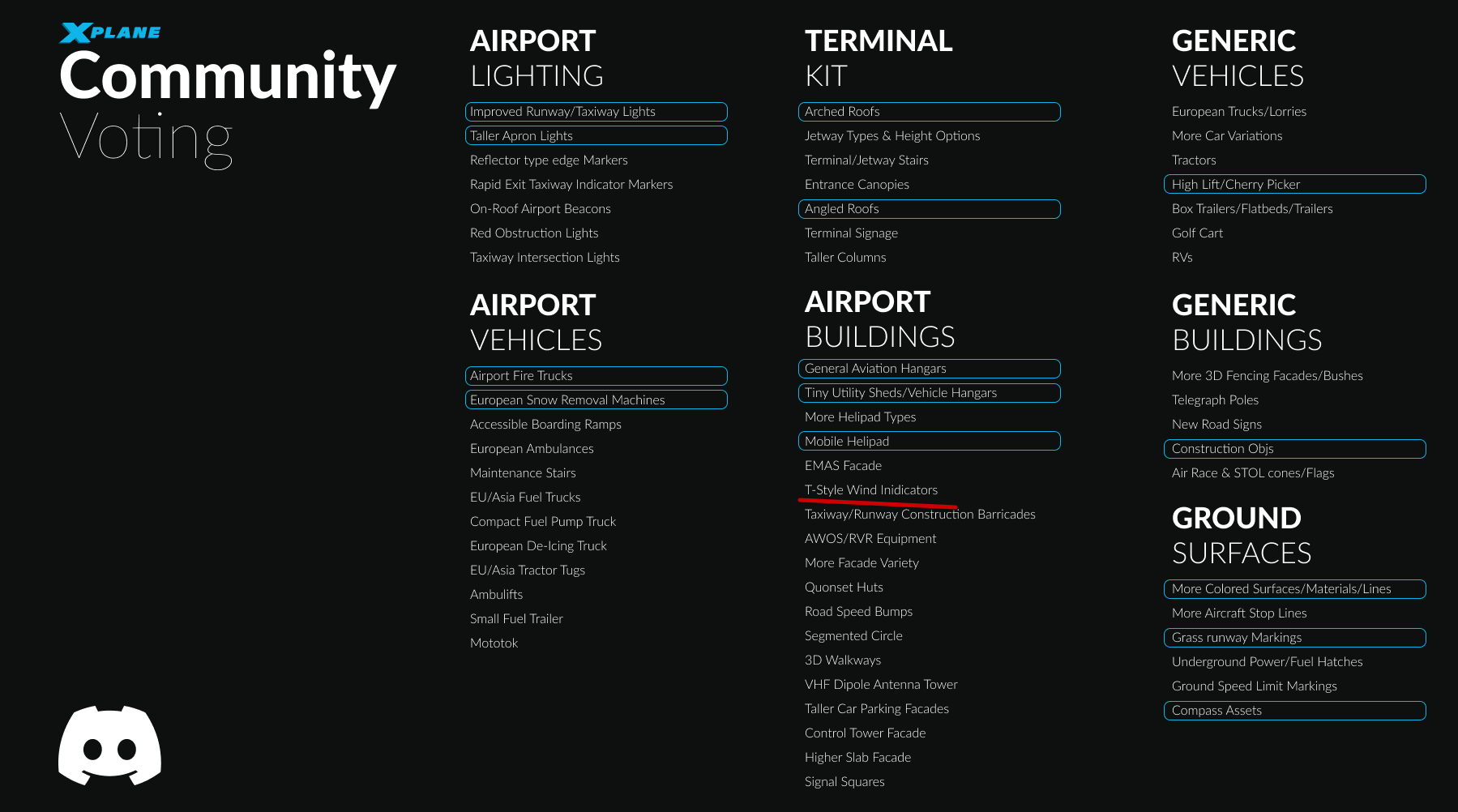Screen dimensions: 1458x812
Task: Click Jetway Types & Height Options
Action: coord(892,136)
